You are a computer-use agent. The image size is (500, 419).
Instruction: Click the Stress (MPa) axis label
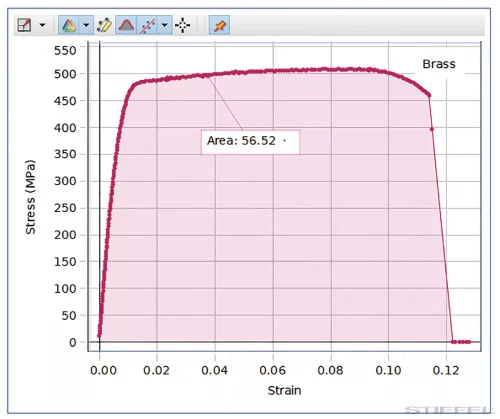[30, 197]
